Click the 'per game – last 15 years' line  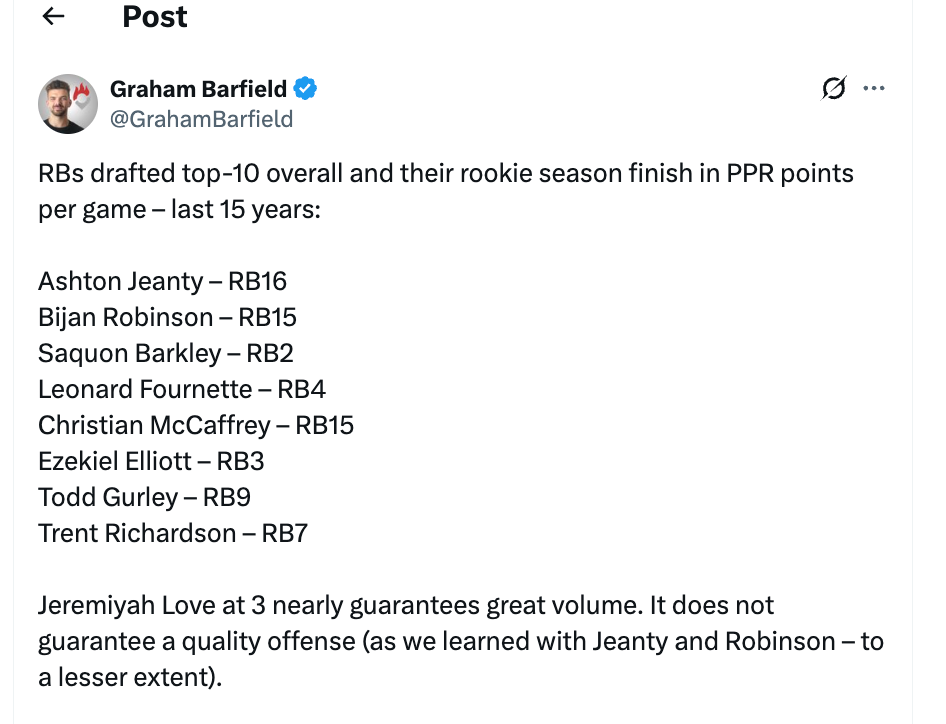tap(179, 209)
